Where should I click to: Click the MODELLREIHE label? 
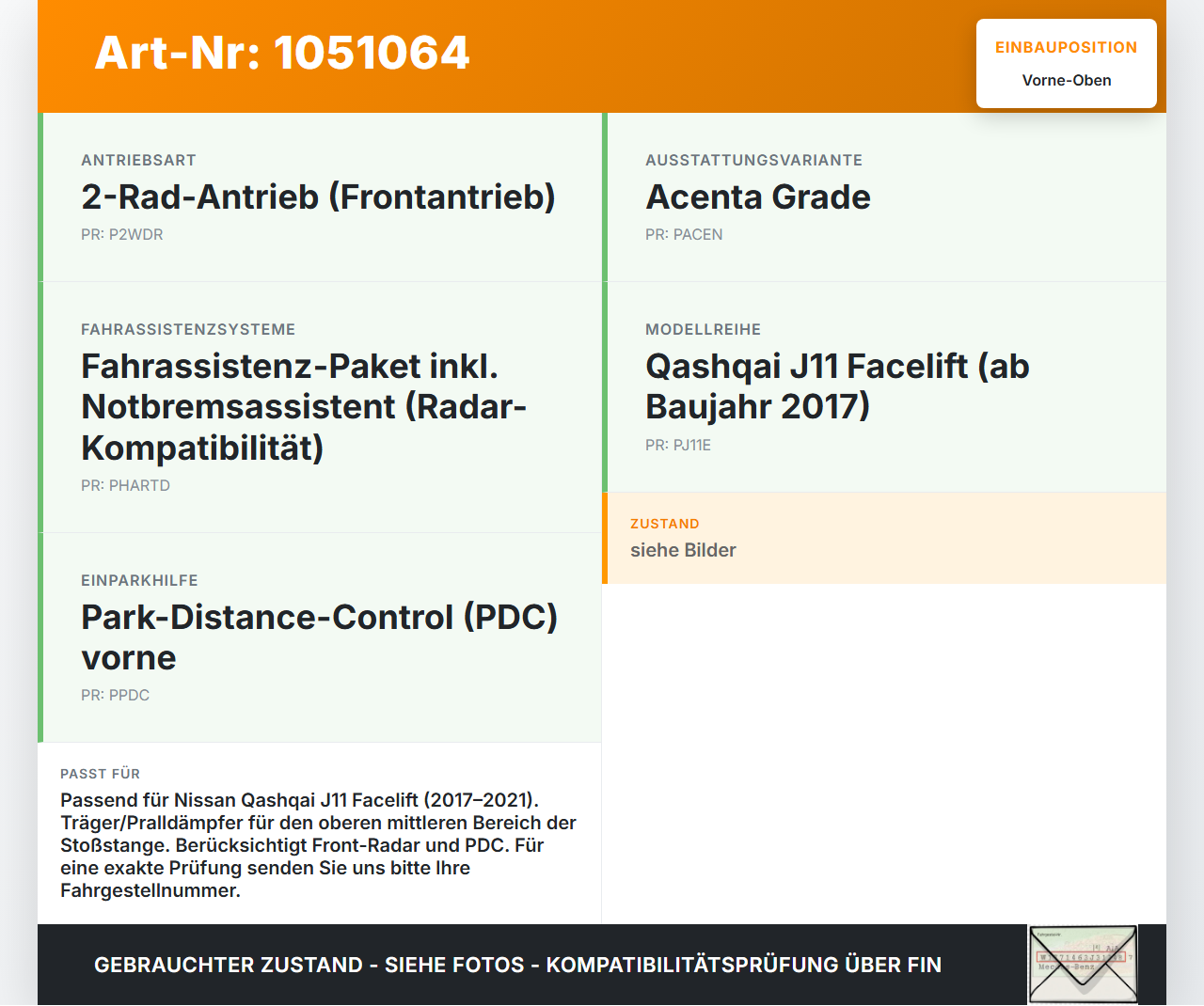click(703, 329)
